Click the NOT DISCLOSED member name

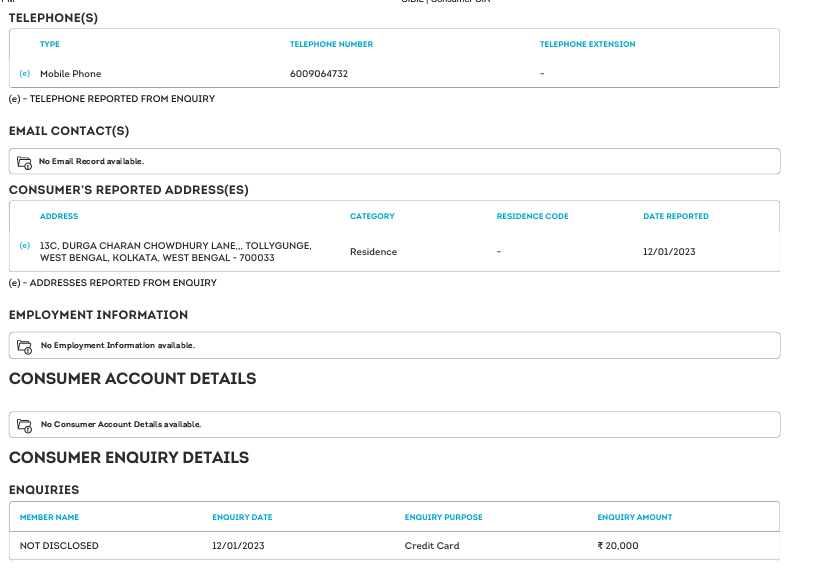click(59, 546)
